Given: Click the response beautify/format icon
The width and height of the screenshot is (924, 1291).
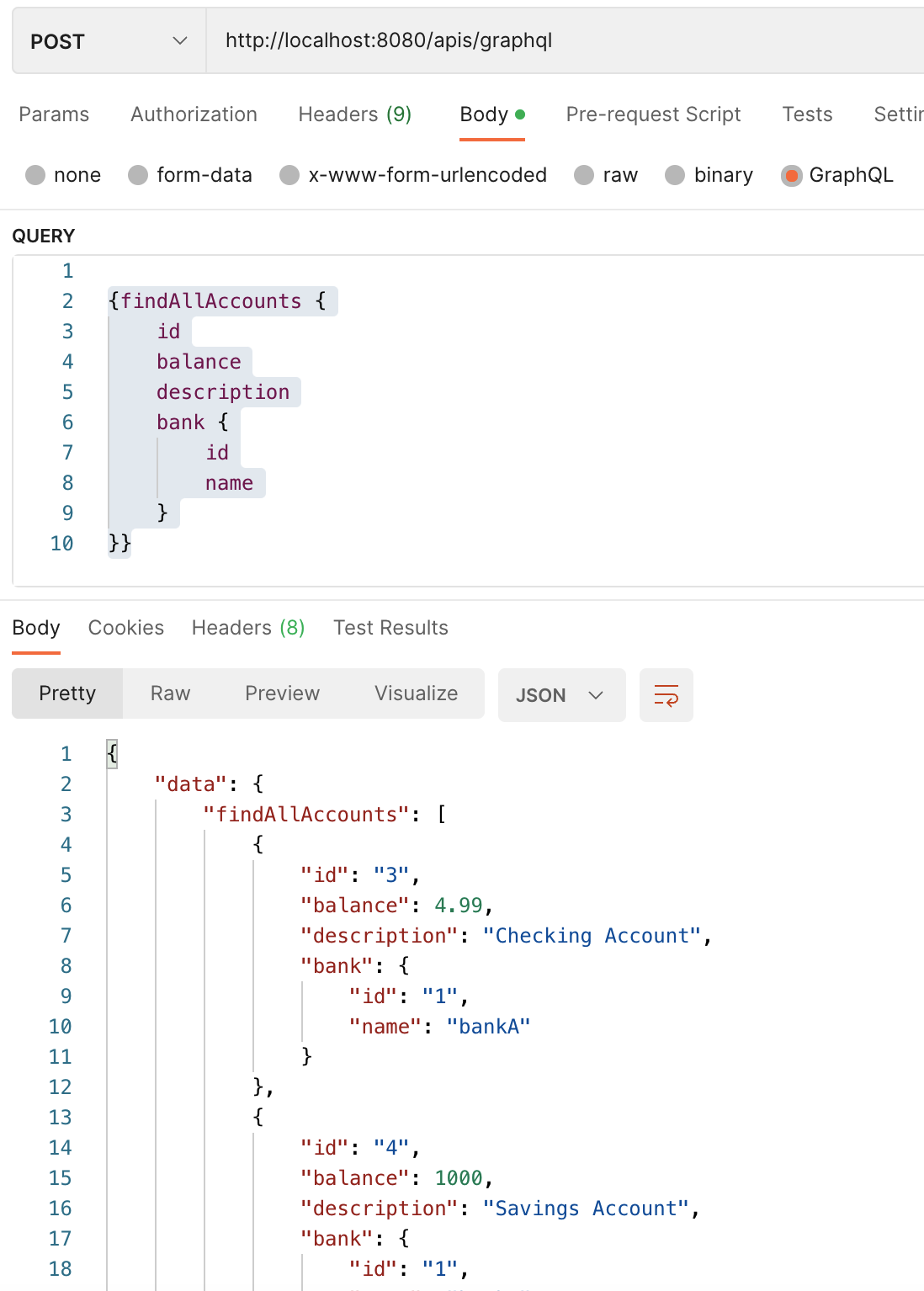Looking at the screenshot, I should coord(666,694).
